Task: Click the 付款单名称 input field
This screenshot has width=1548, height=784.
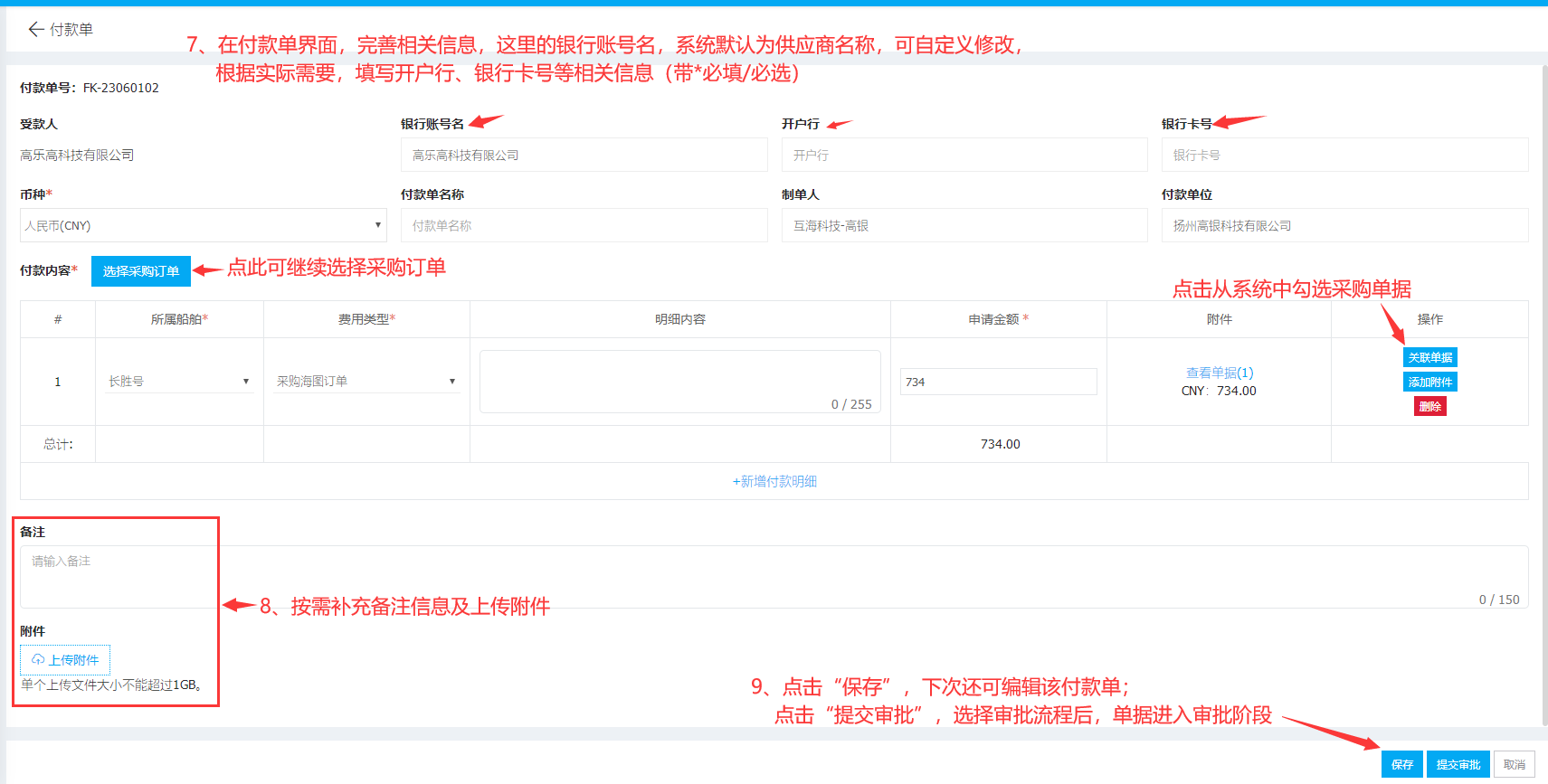Action: tap(584, 225)
